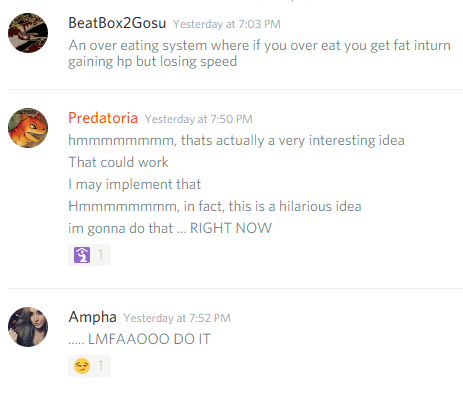Open Predatoria's dinosaur avatar
The width and height of the screenshot is (463, 397).
point(28,128)
